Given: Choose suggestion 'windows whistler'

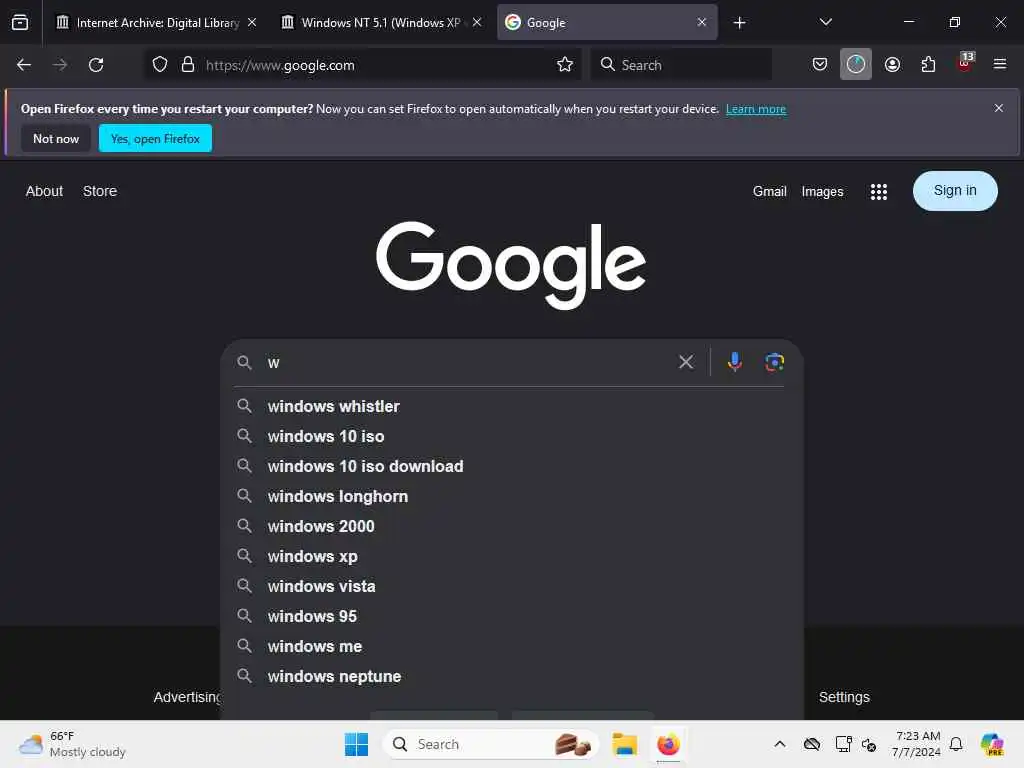Looking at the screenshot, I should [x=510, y=406].
